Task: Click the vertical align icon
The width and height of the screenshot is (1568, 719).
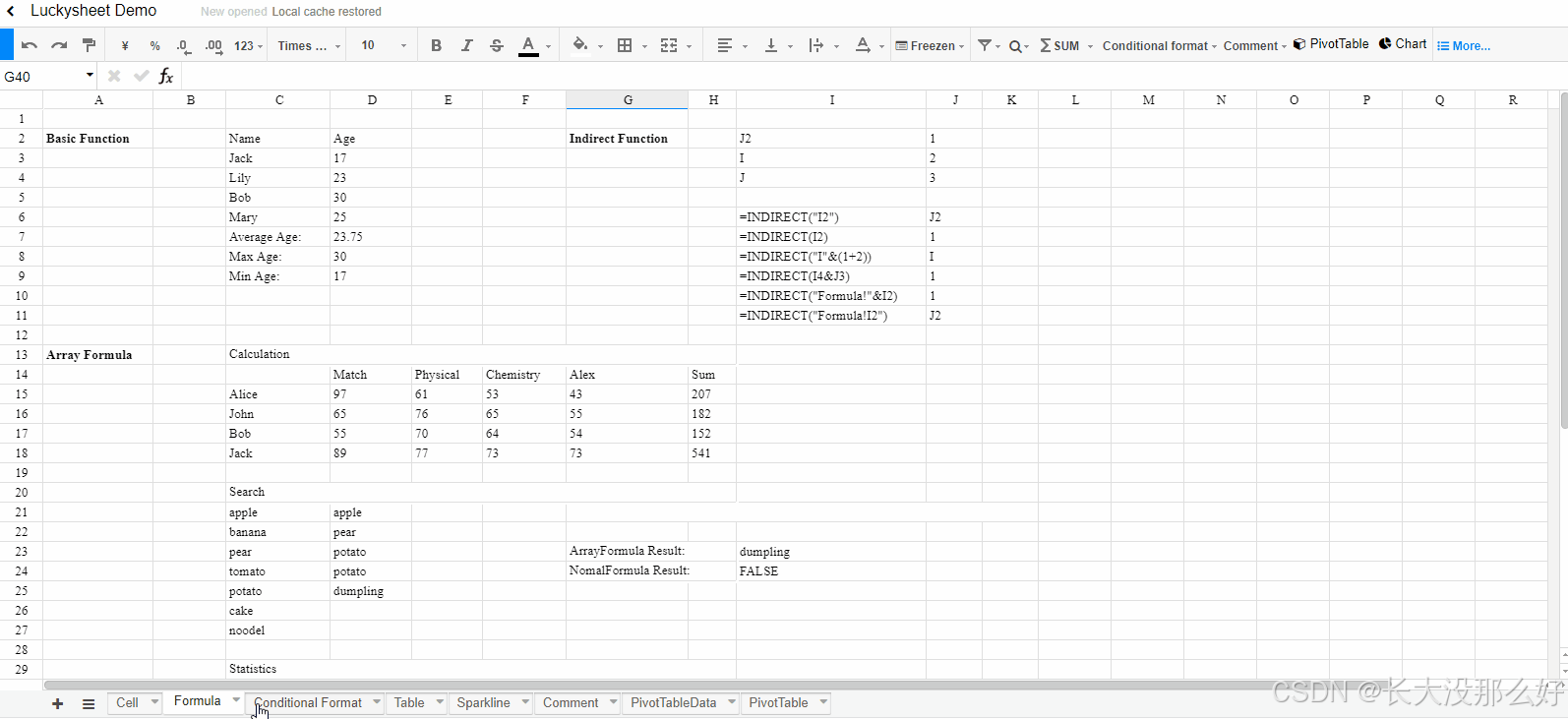Action: pyautogui.click(x=771, y=45)
